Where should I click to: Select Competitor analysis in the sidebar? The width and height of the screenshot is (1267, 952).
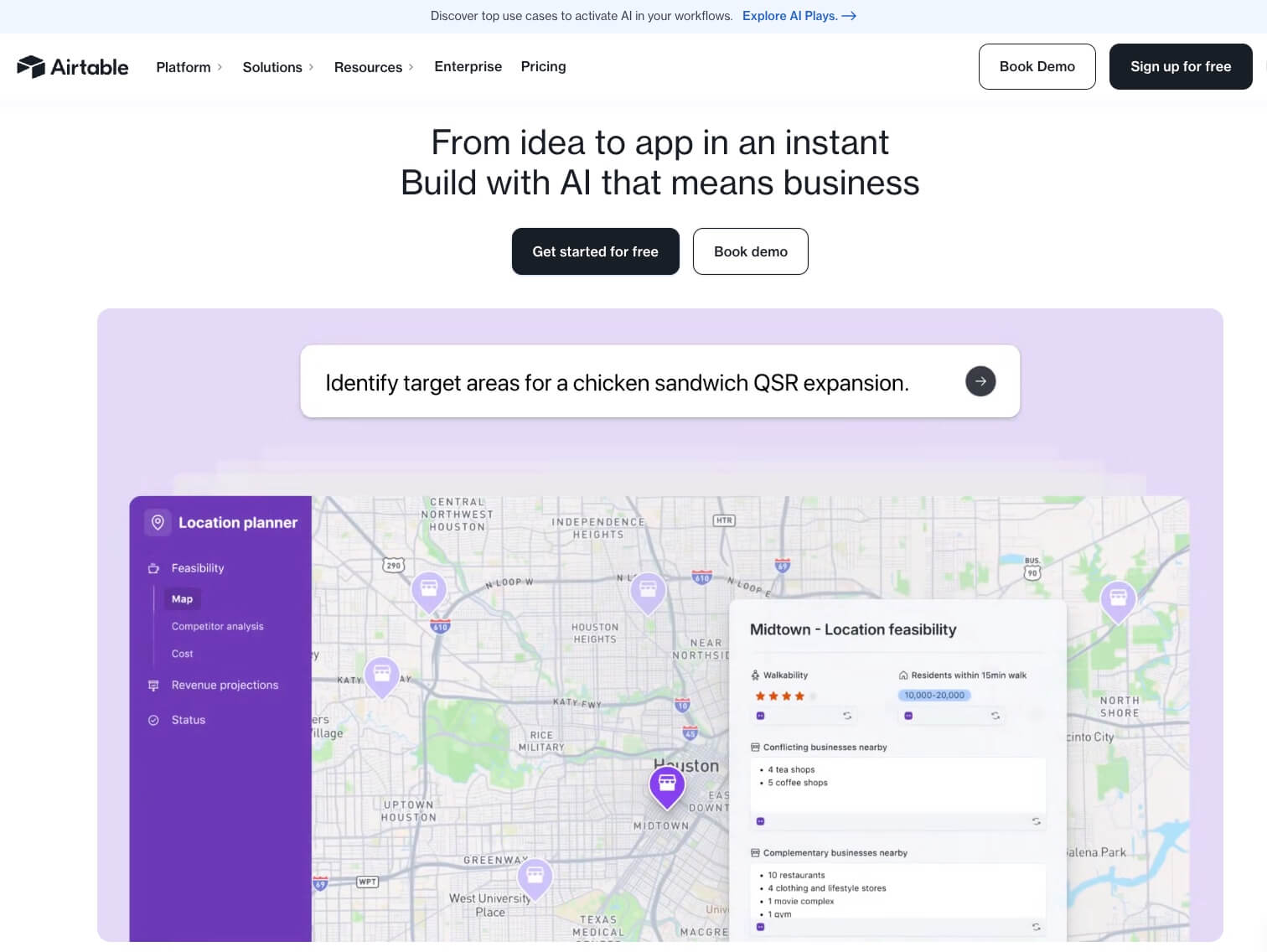point(217,626)
